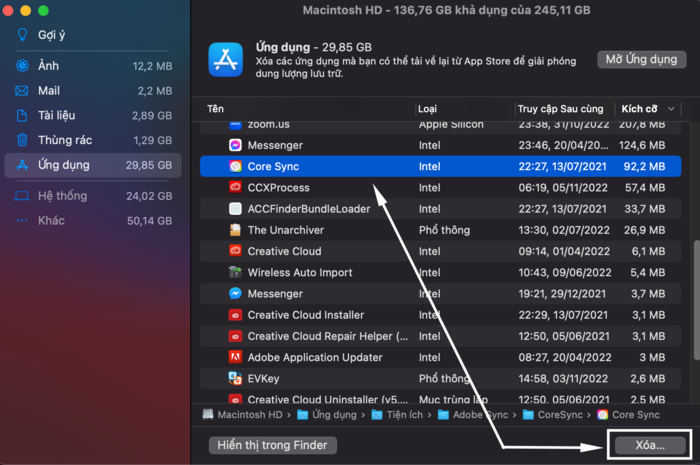700x465 pixels.
Task: Click the large App Store icon in header
Action: click(226, 60)
